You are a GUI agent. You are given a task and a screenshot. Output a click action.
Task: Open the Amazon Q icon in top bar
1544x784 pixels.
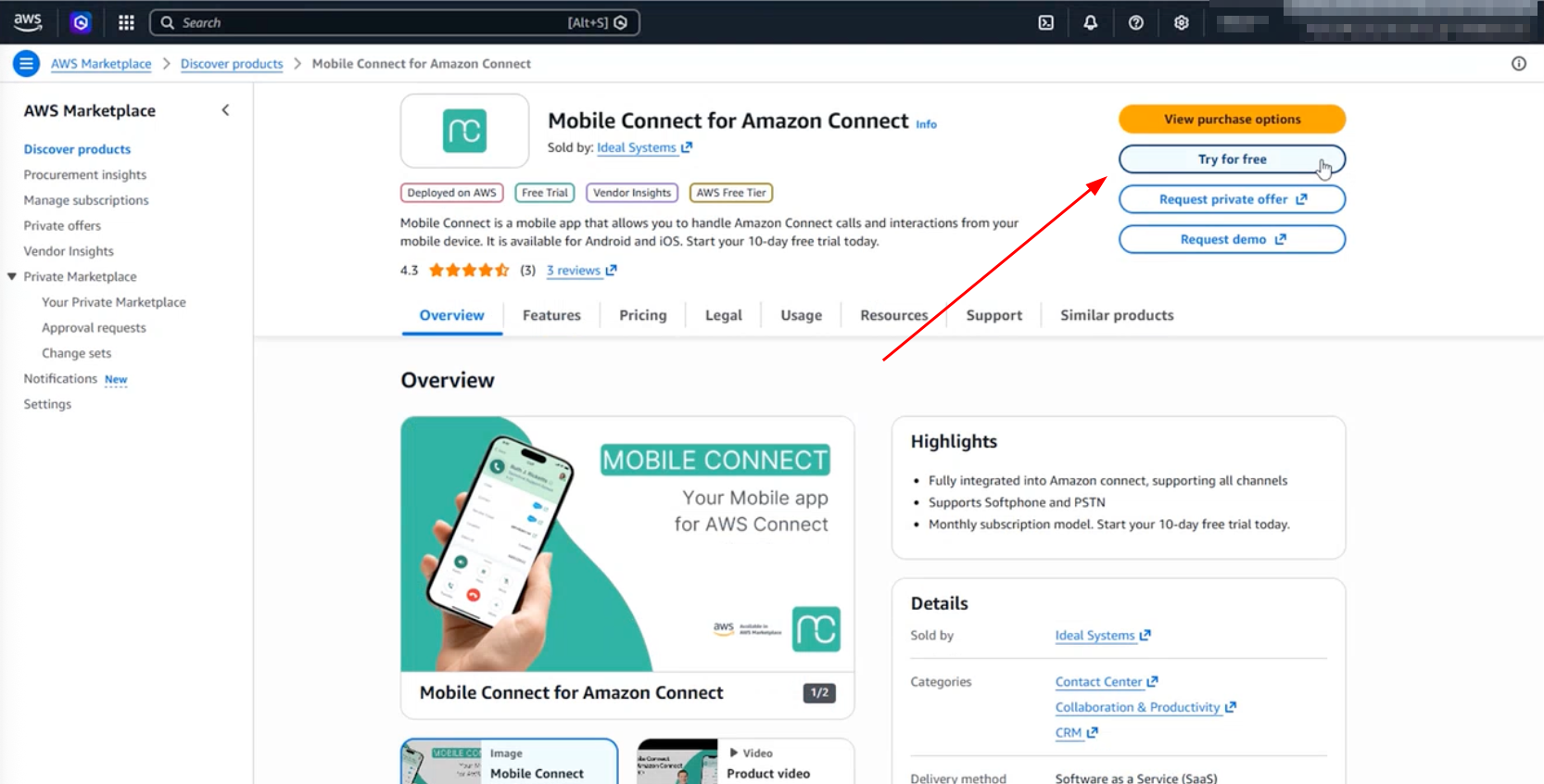[x=81, y=22]
